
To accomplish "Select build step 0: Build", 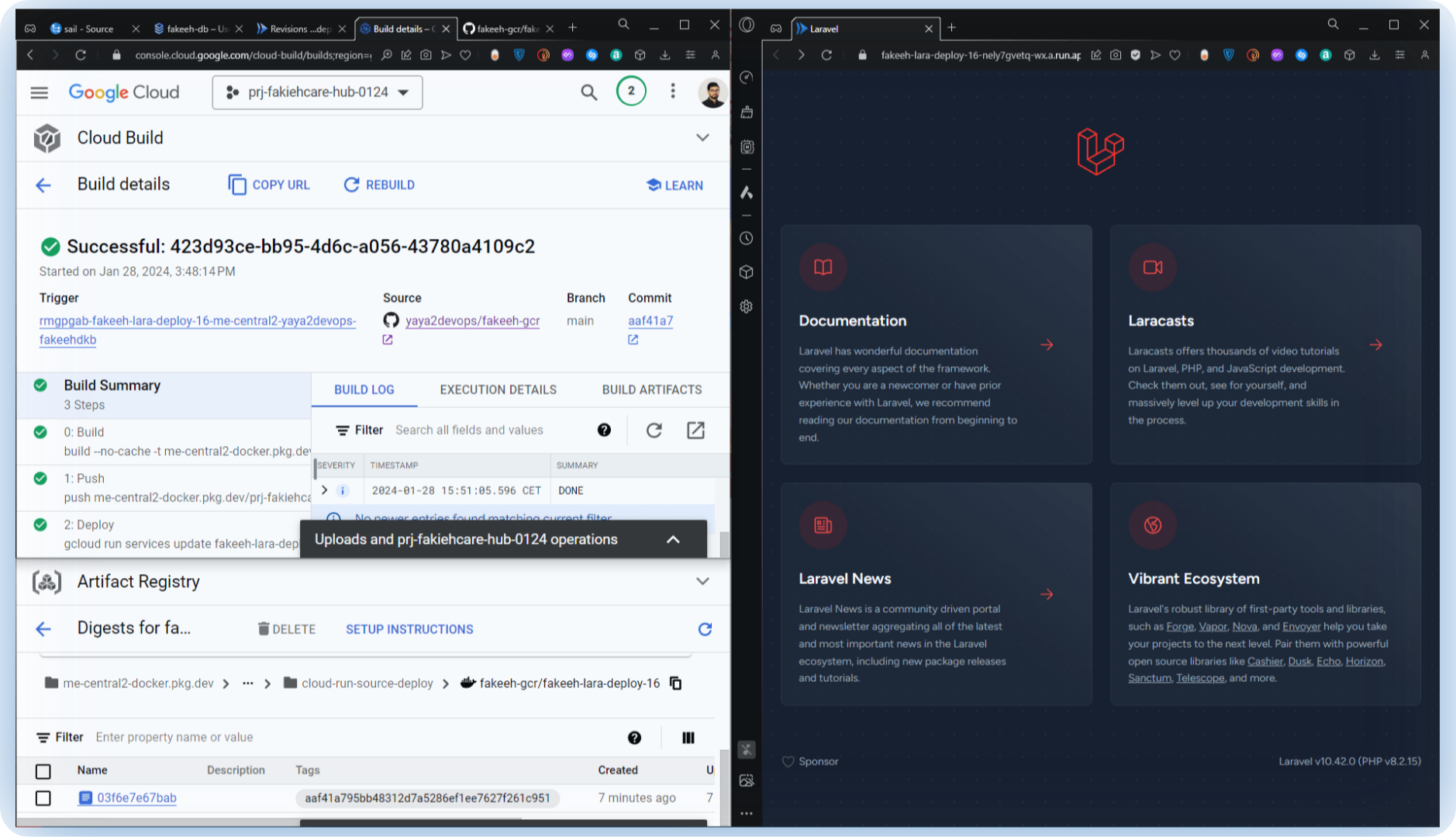I will [x=164, y=441].
